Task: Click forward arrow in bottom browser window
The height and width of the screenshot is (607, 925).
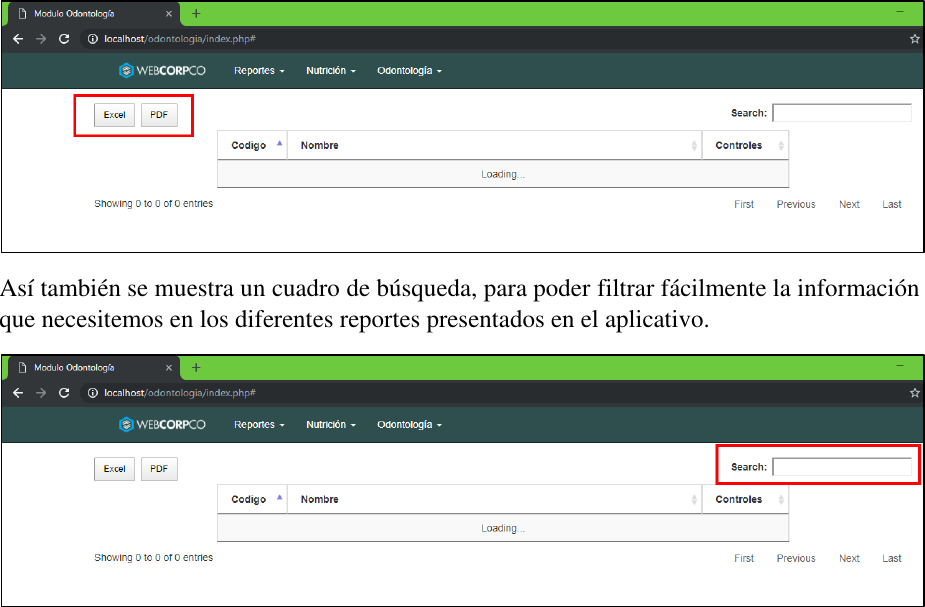Action: coord(41,393)
